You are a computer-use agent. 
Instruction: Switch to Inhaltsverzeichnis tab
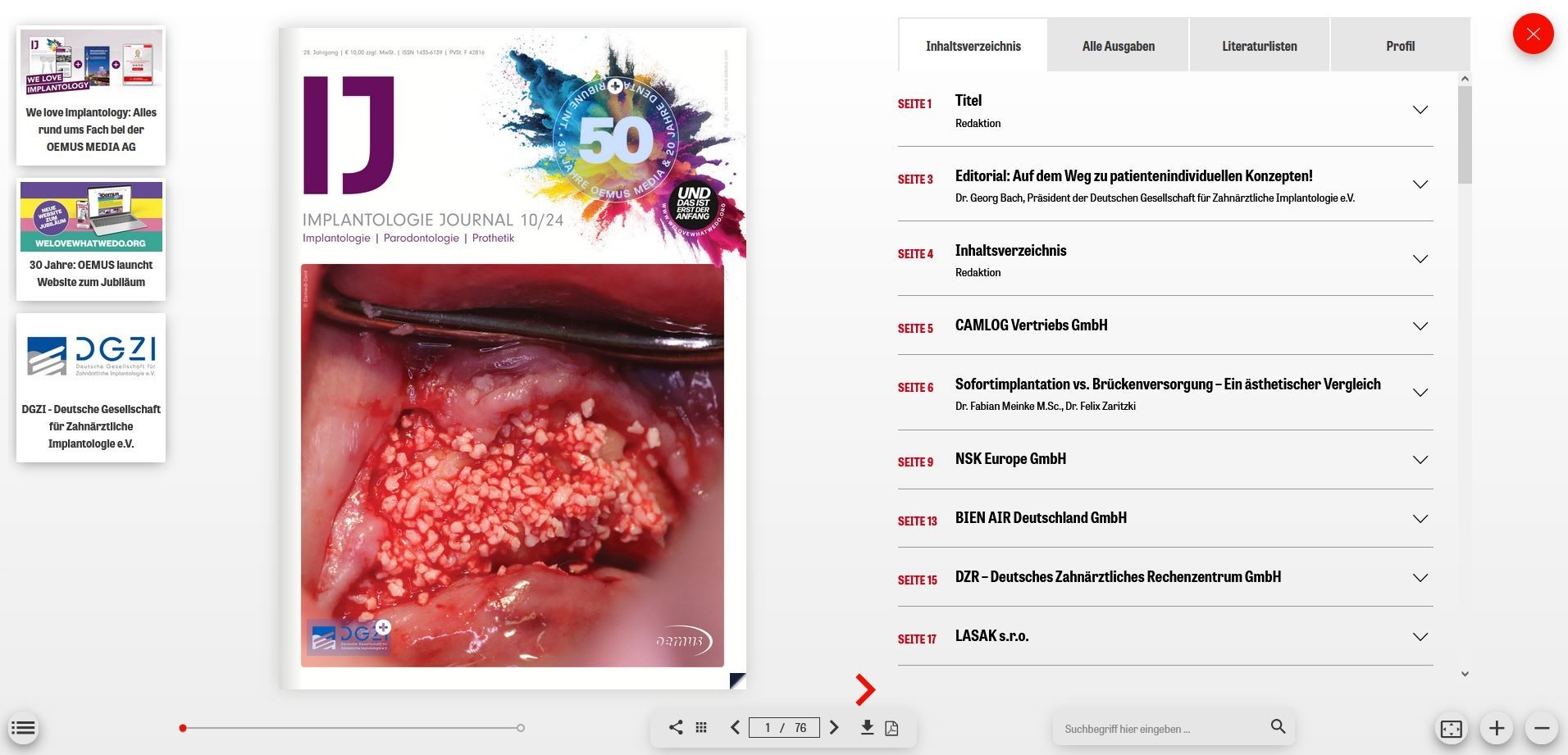(x=973, y=46)
